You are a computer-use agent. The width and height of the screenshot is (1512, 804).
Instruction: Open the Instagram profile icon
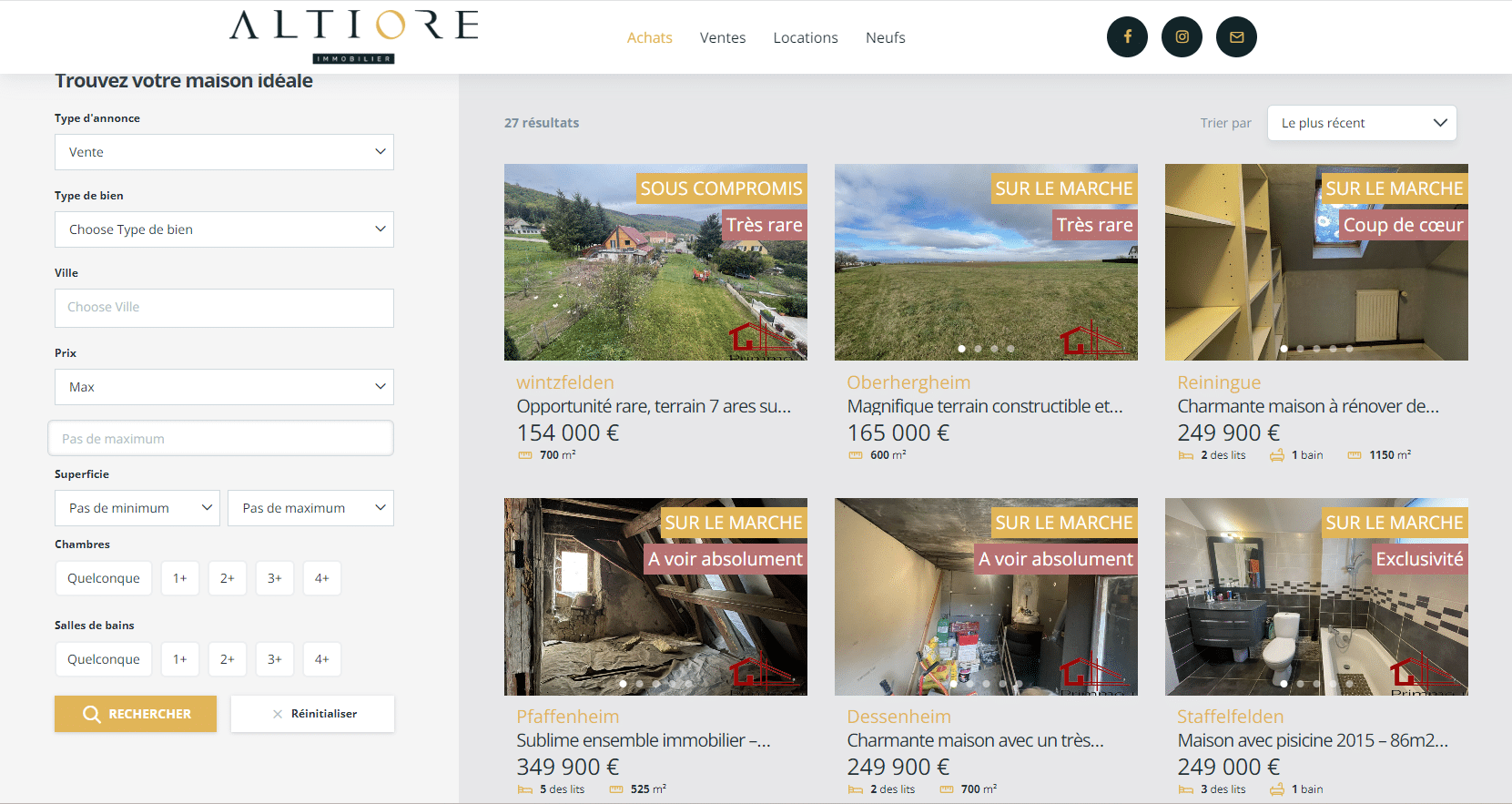[x=1182, y=37]
